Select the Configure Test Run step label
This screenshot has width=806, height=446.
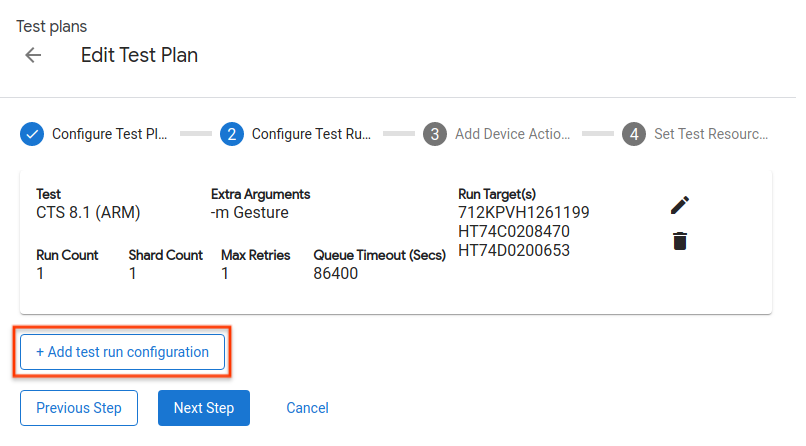(x=310, y=134)
